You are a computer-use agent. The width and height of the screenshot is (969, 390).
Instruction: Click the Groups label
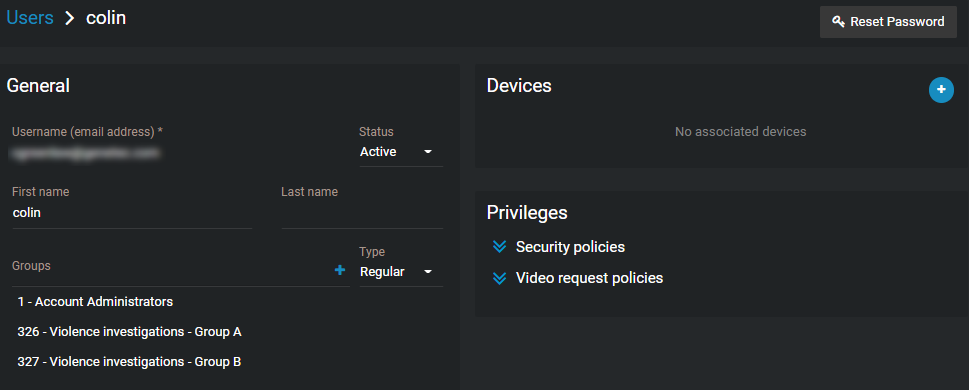coord(32,266)
